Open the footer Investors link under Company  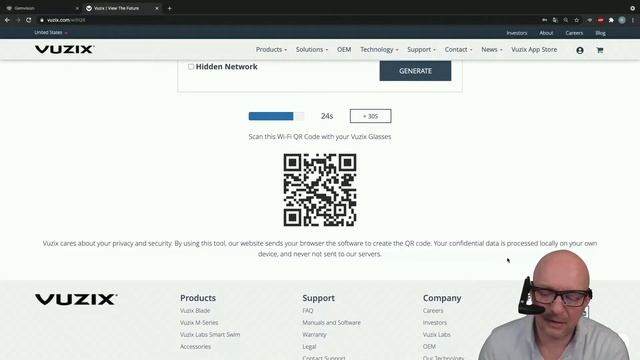tap(435, 322)
